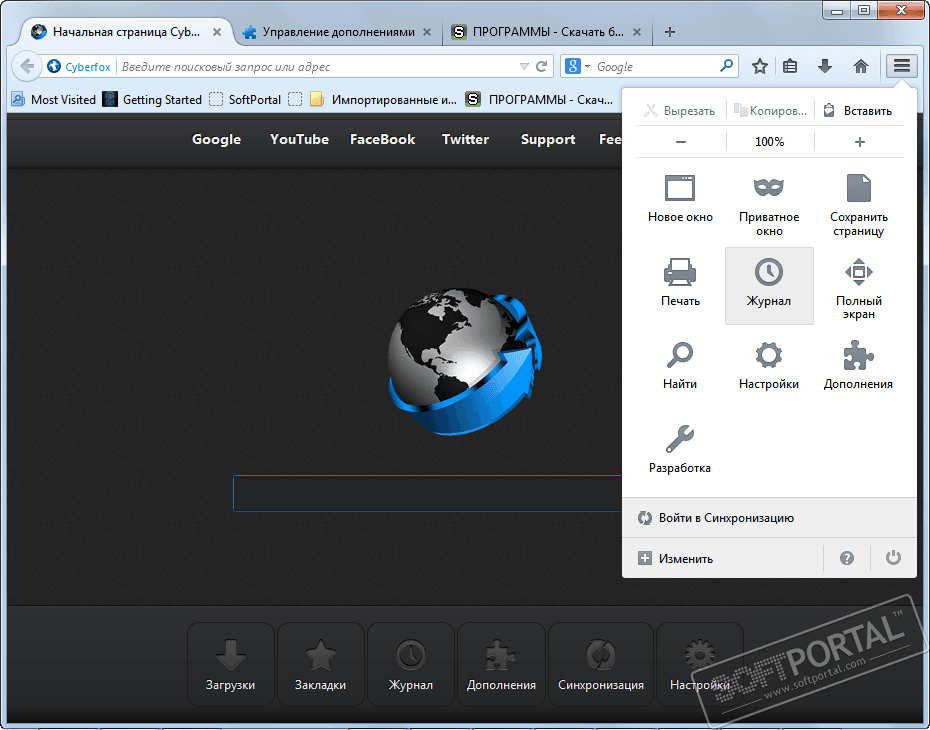Open Settings (Настройки) in the menu panel

tap(769, 366)
